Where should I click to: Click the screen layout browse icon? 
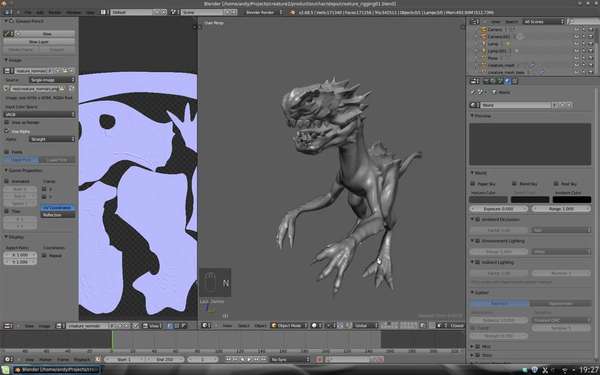coord(104,12)
